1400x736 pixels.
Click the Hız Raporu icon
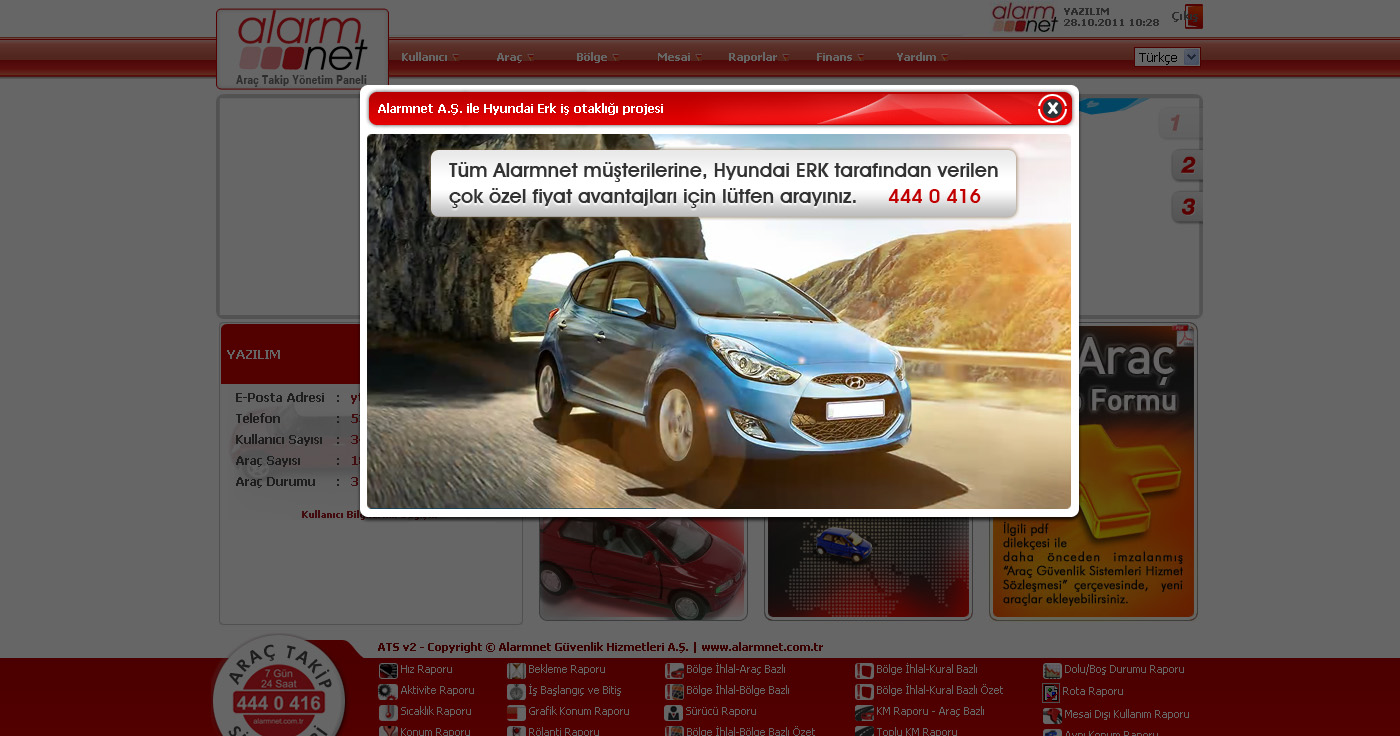[x=388, y=670]
